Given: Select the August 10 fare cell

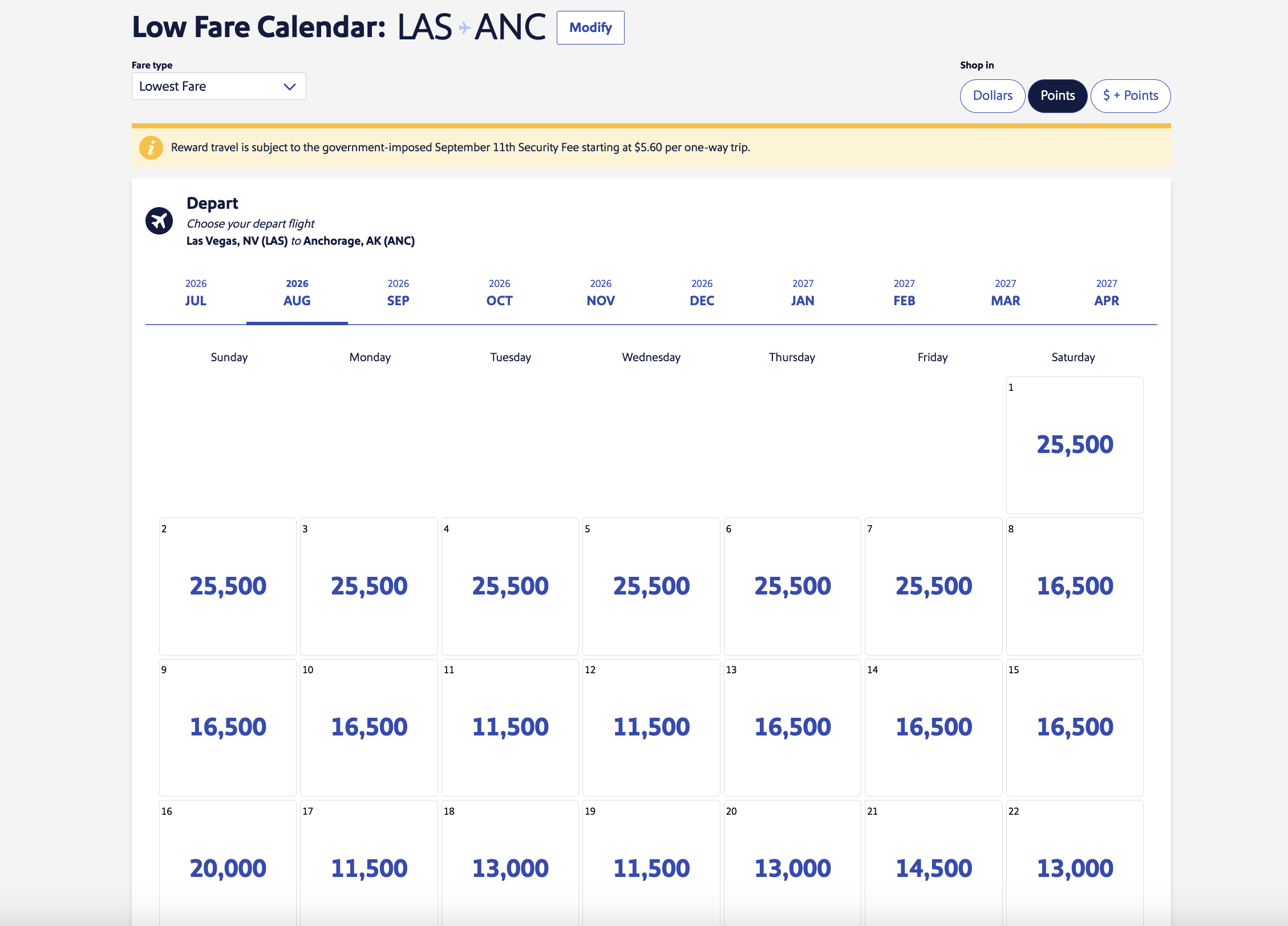Looking at the screenshot, I should click(x=369, y=727).
